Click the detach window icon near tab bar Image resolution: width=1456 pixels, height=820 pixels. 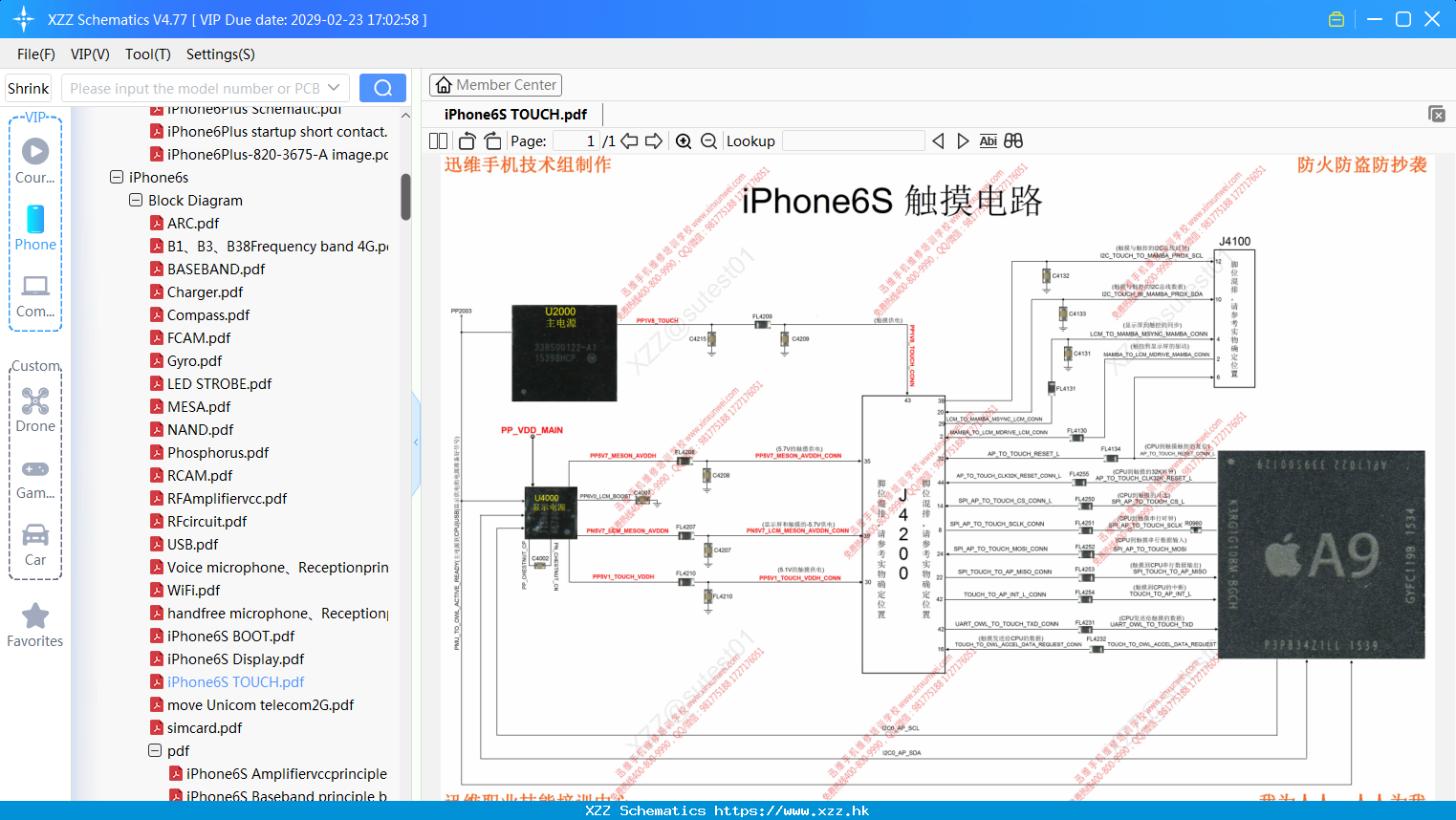coord(1437,114)
